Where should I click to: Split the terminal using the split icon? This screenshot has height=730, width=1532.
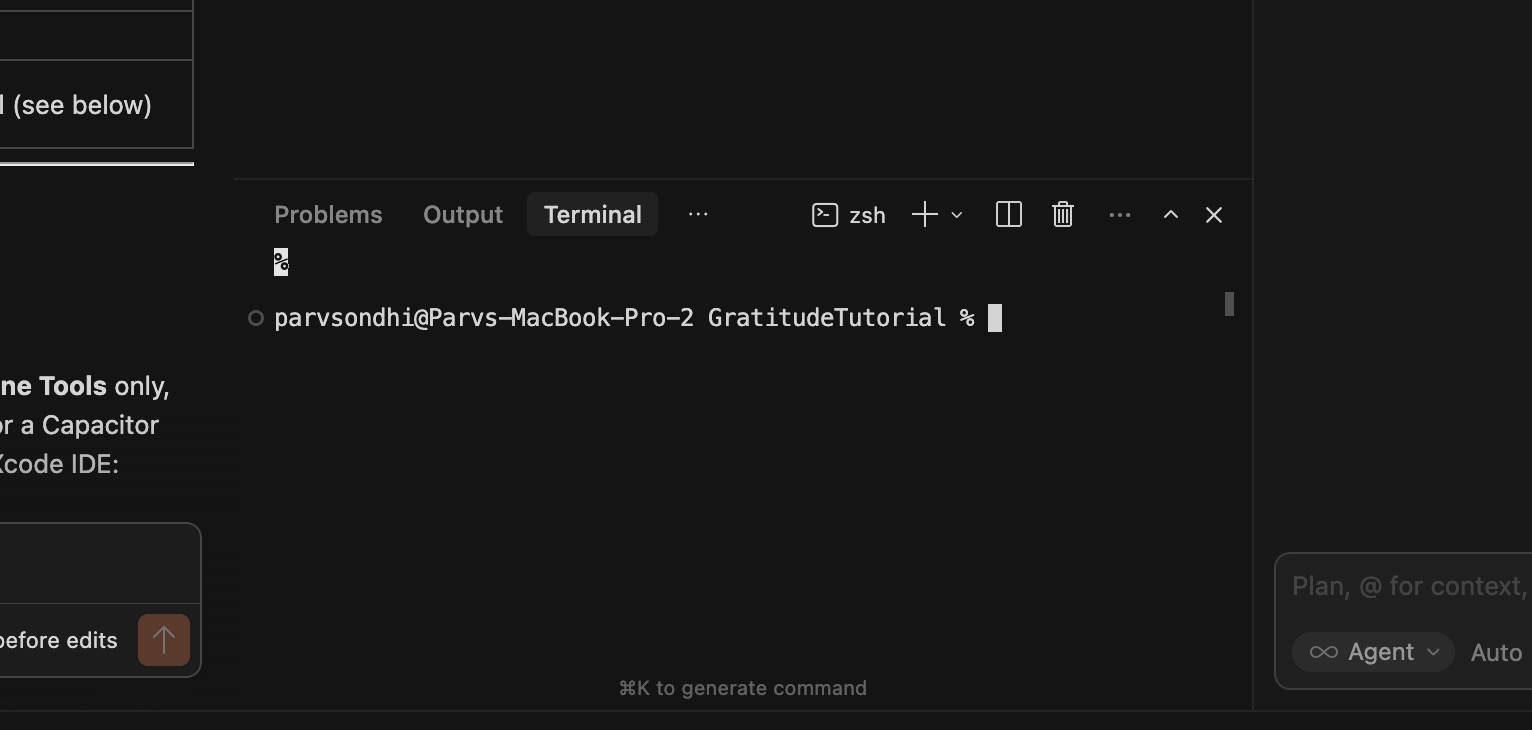(x=1008, y=214)
